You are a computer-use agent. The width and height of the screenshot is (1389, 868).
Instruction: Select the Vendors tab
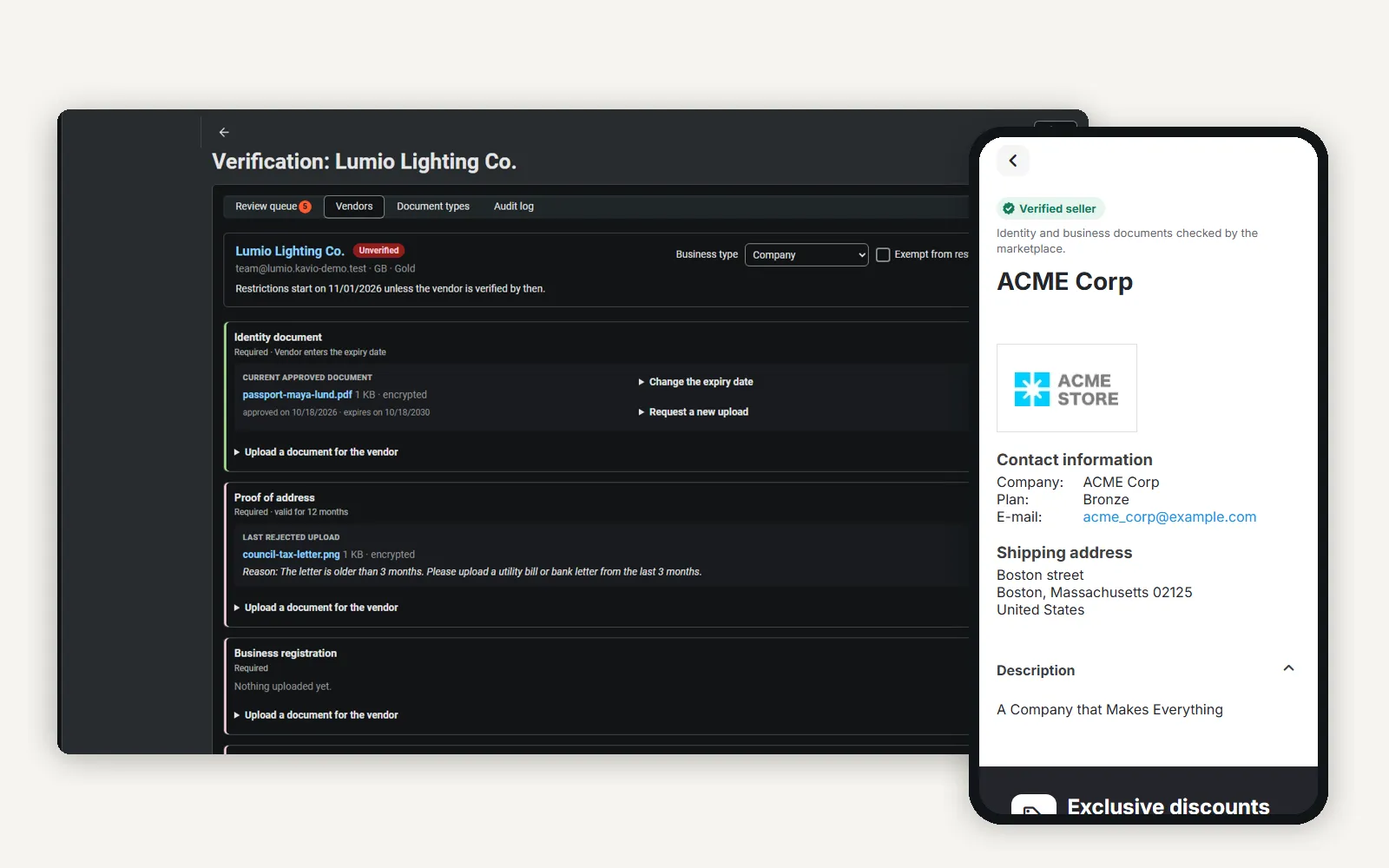[354, 207]
